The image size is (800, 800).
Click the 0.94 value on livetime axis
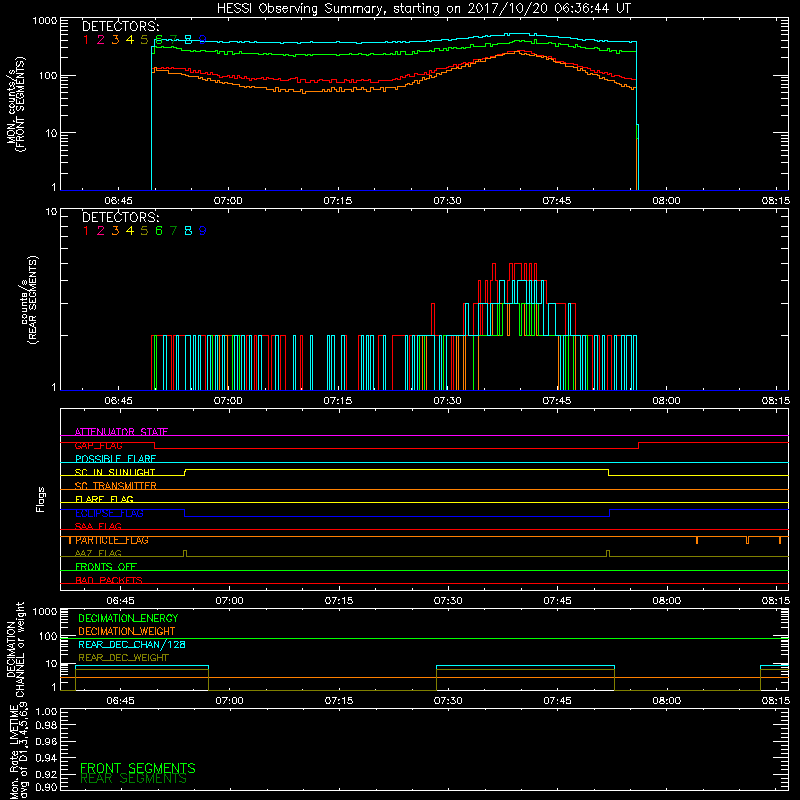[46, 758]
